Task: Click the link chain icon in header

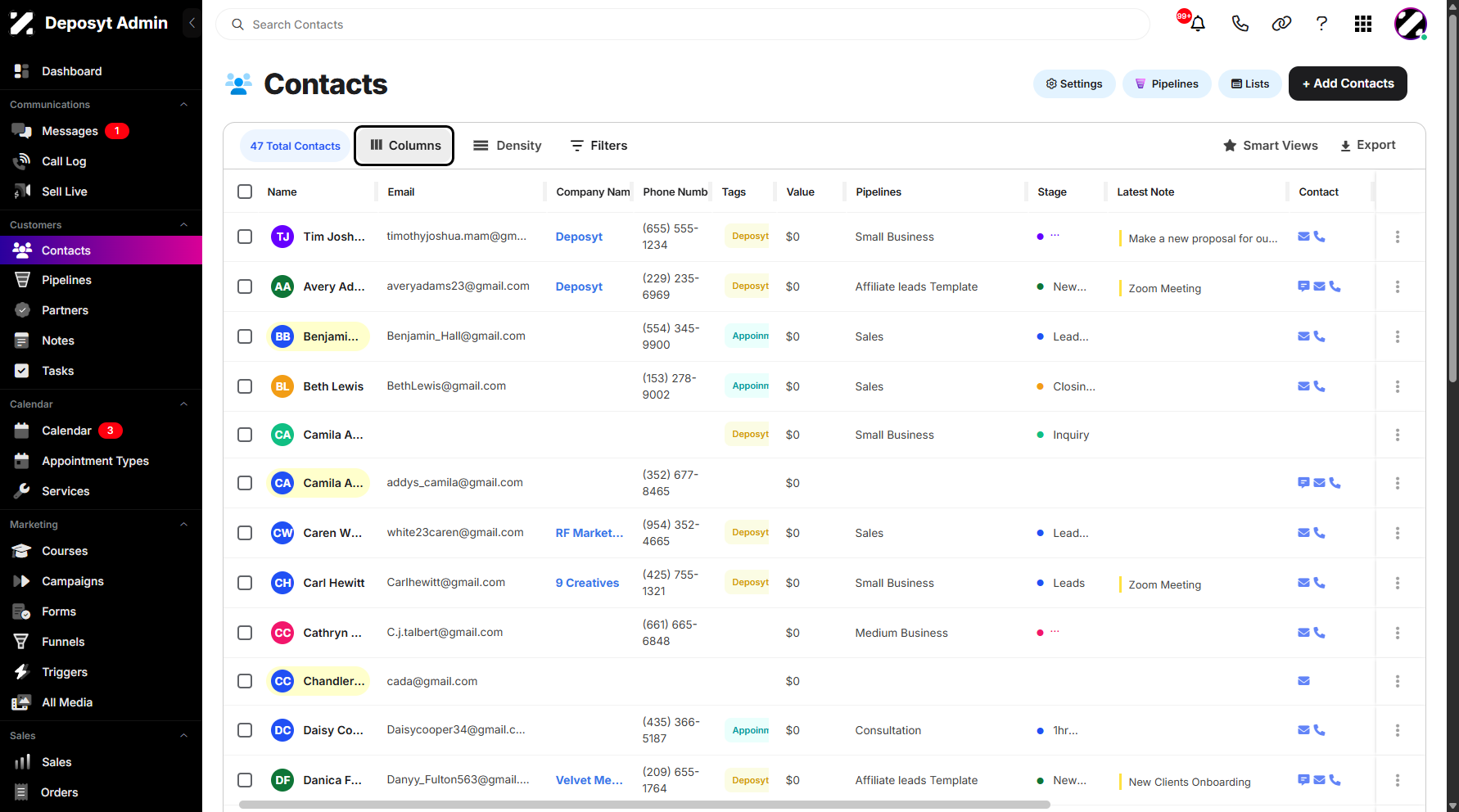Action: coord(1281,24)
